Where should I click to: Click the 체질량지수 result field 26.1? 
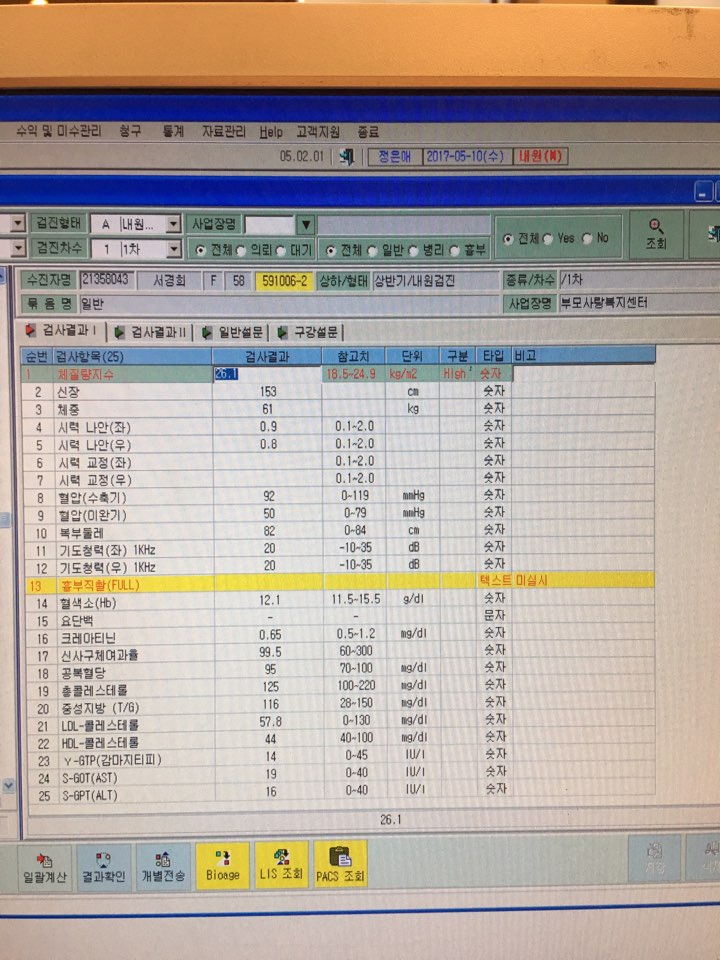pos(267,374)
